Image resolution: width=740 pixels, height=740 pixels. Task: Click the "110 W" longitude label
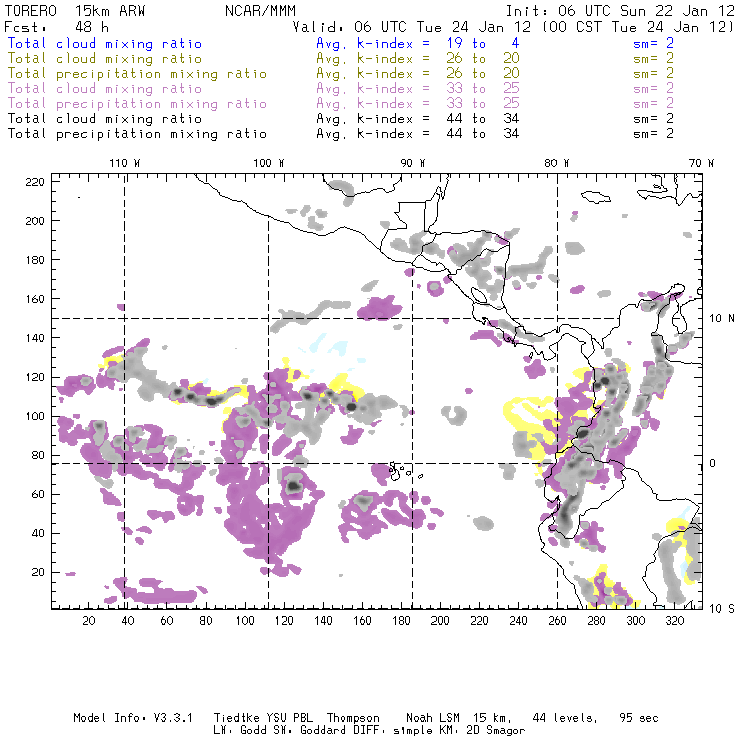click(x=125, y=163)
